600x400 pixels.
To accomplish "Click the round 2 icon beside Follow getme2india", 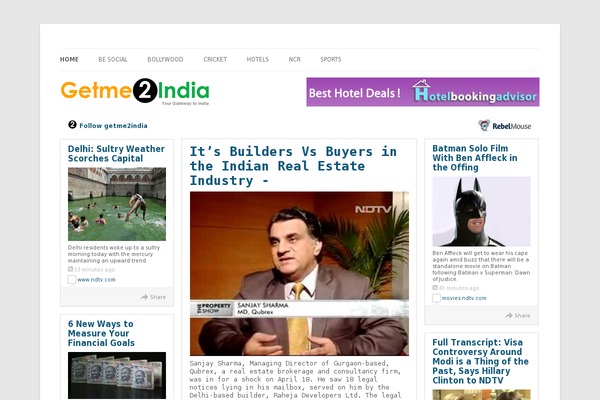I will (x=72, y=125).
